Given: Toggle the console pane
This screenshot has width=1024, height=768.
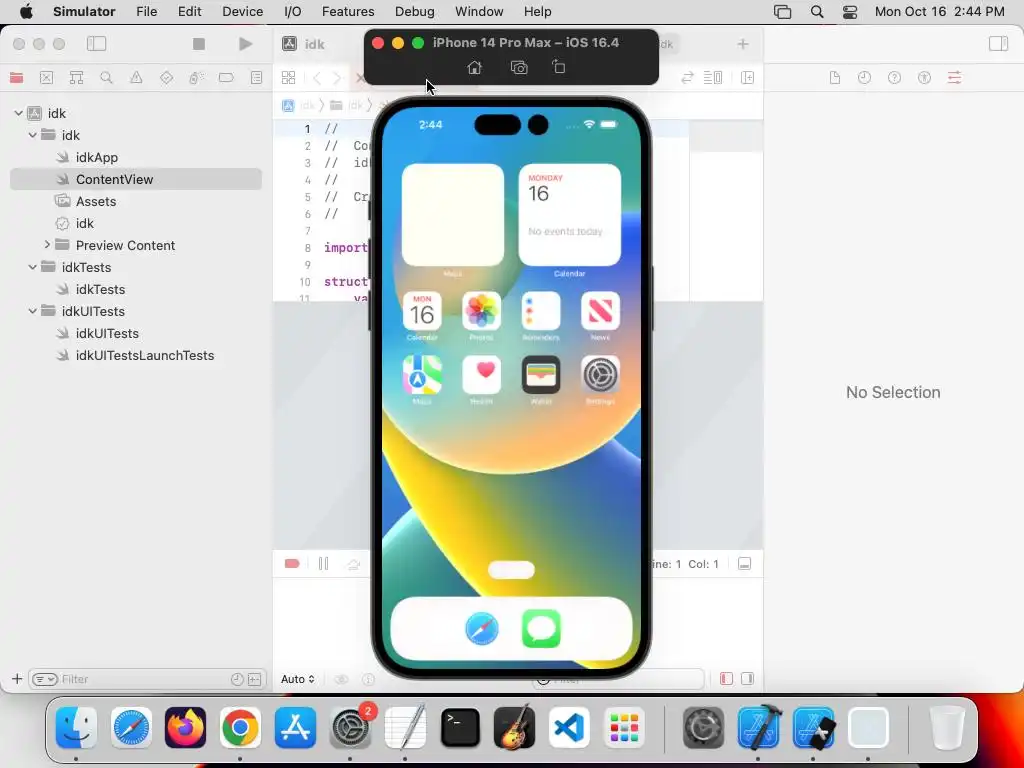Looking at the screenshot, I should [x=748, y=679].
